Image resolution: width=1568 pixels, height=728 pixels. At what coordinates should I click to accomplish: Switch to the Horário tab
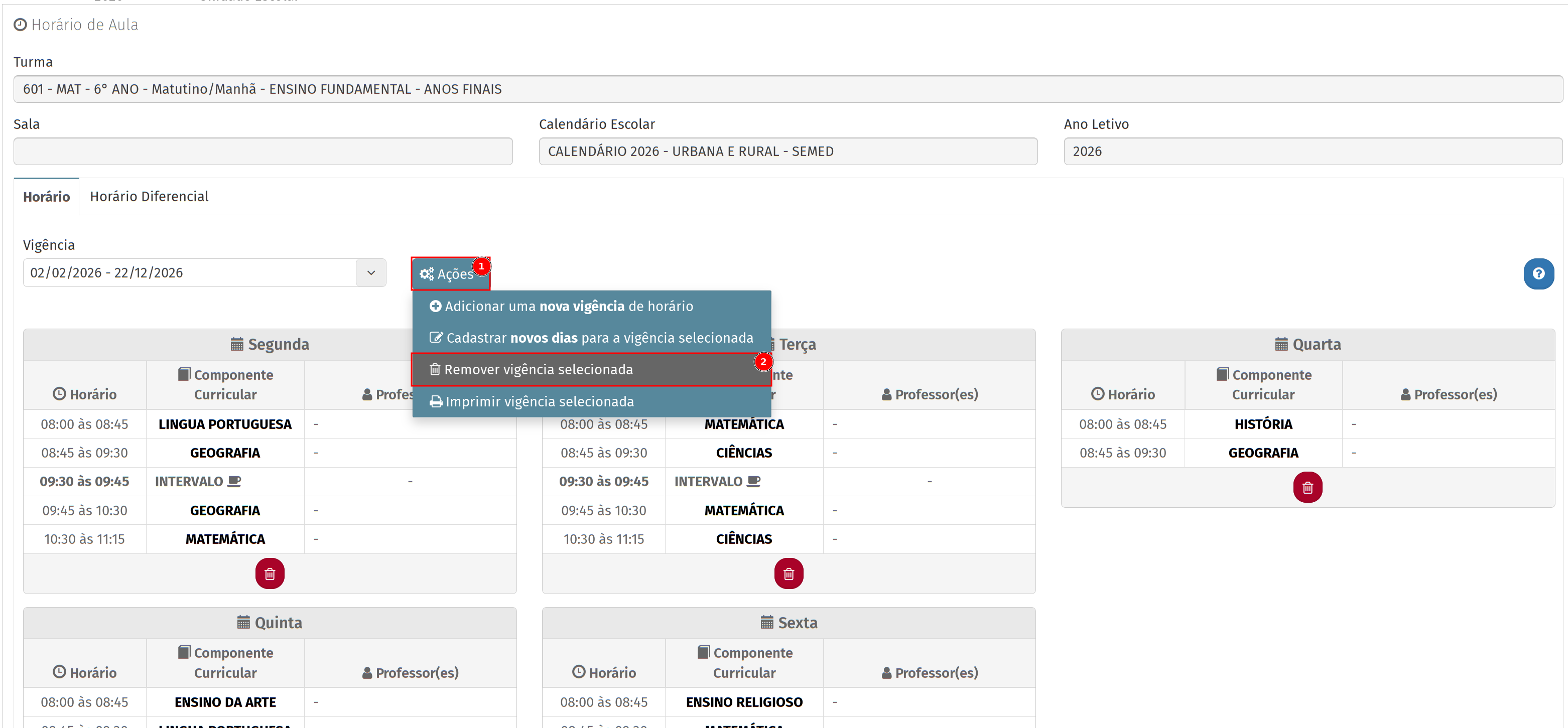[x=46, y=197]
